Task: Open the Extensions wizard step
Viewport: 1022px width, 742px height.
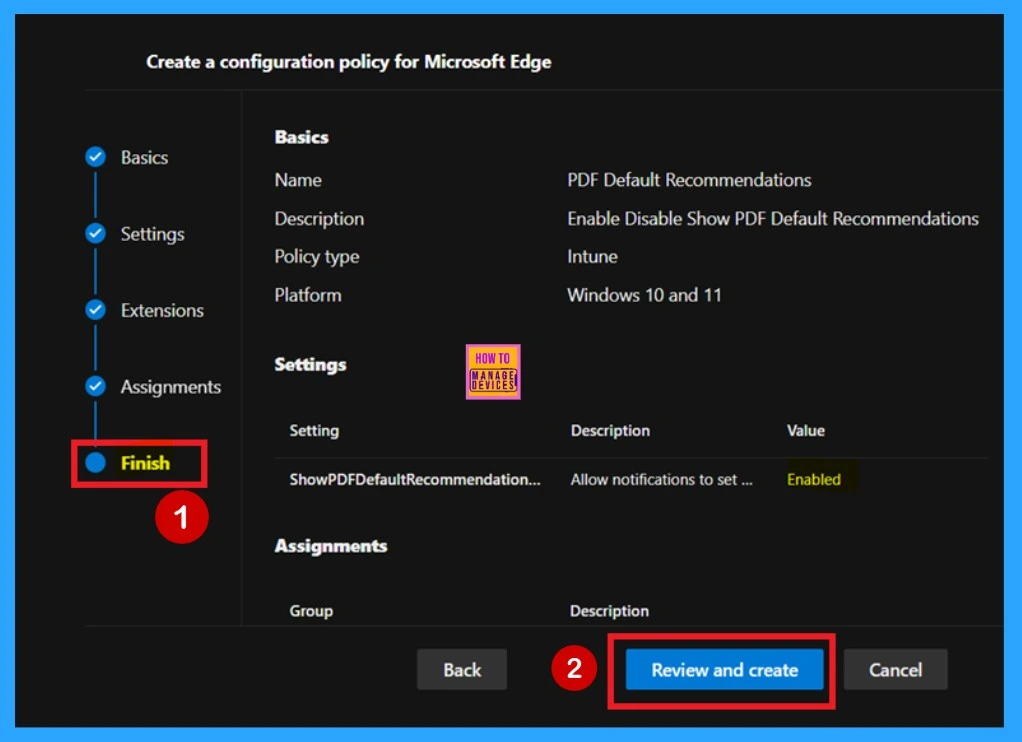Action: pos(162,310)
